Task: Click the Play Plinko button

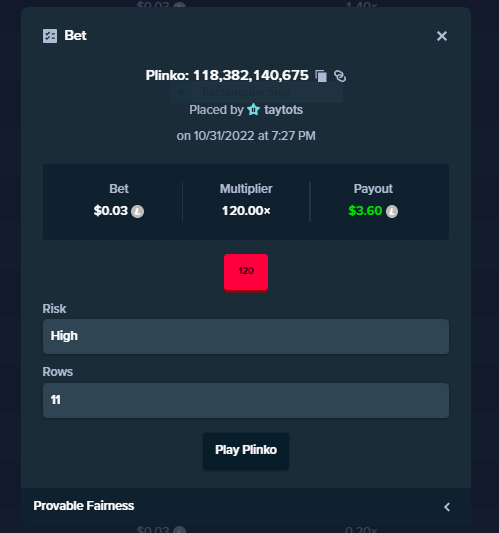Action: point(246,451)
